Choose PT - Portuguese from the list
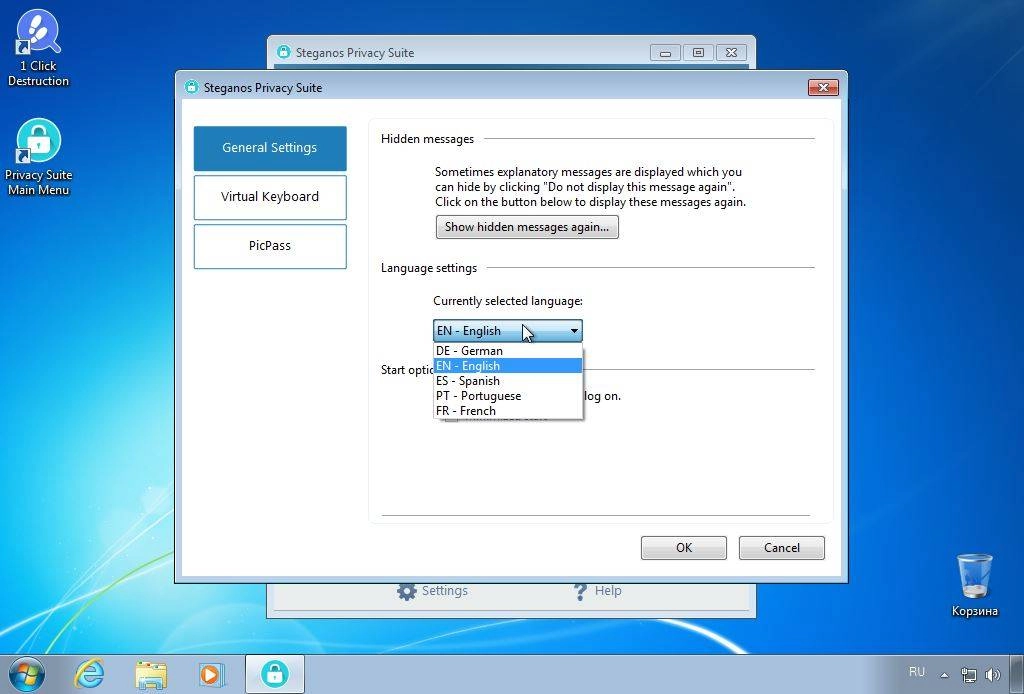1024x694 pixels. 508,396
